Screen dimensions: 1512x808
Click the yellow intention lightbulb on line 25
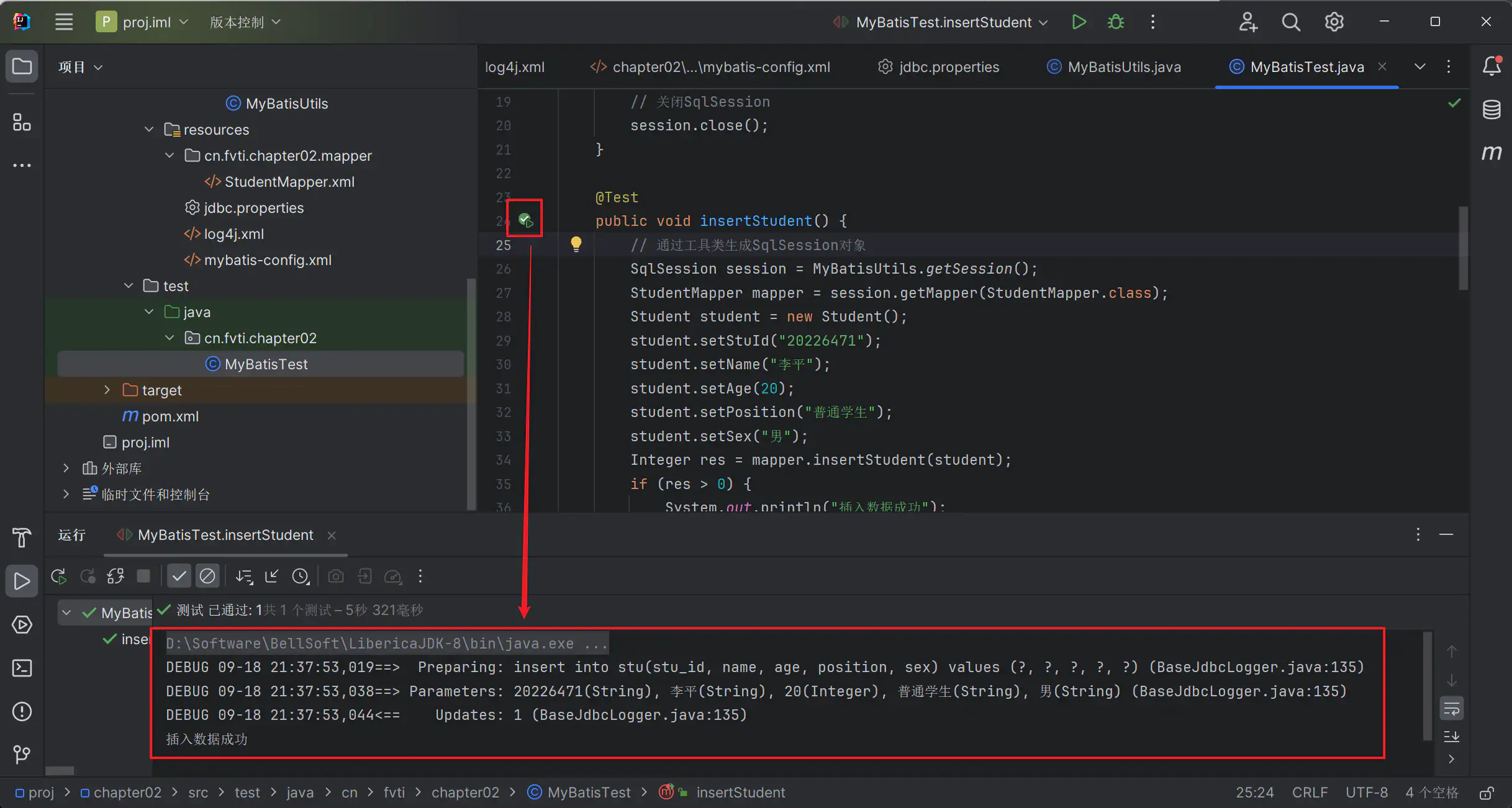point(576,244)
